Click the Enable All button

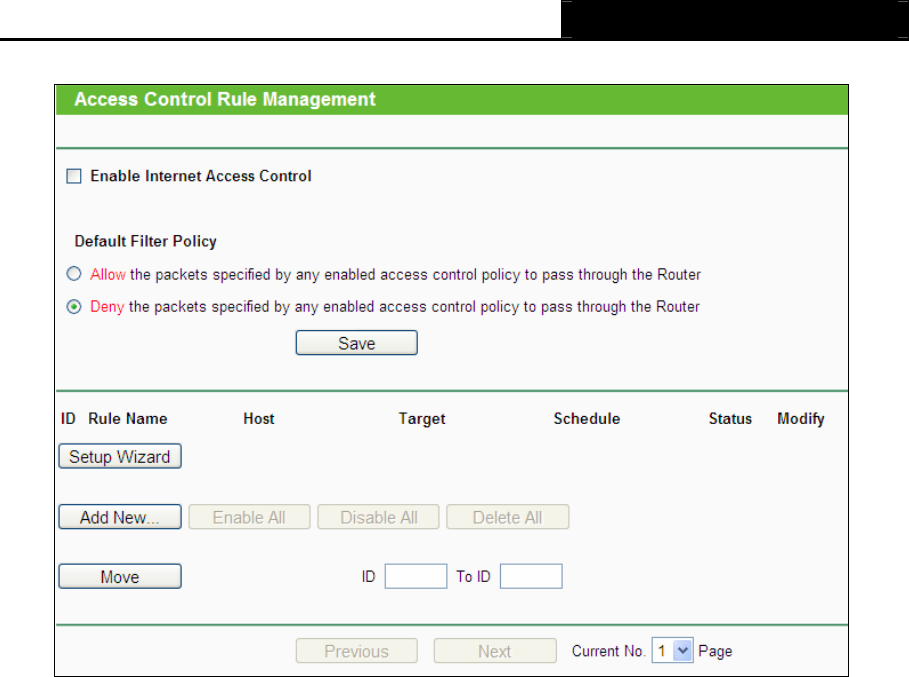pos(249,516)
